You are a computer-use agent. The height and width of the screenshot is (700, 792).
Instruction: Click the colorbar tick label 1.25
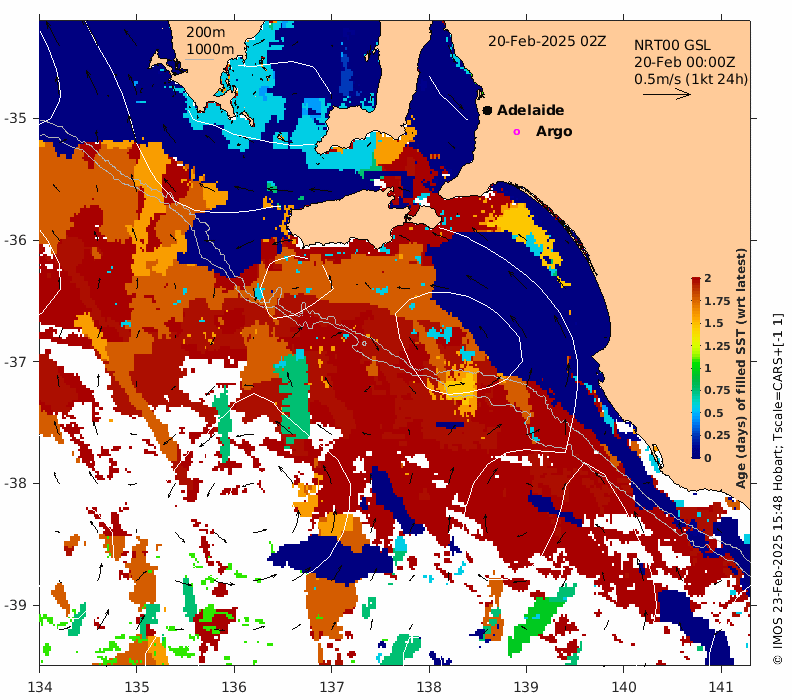[717, 346]
